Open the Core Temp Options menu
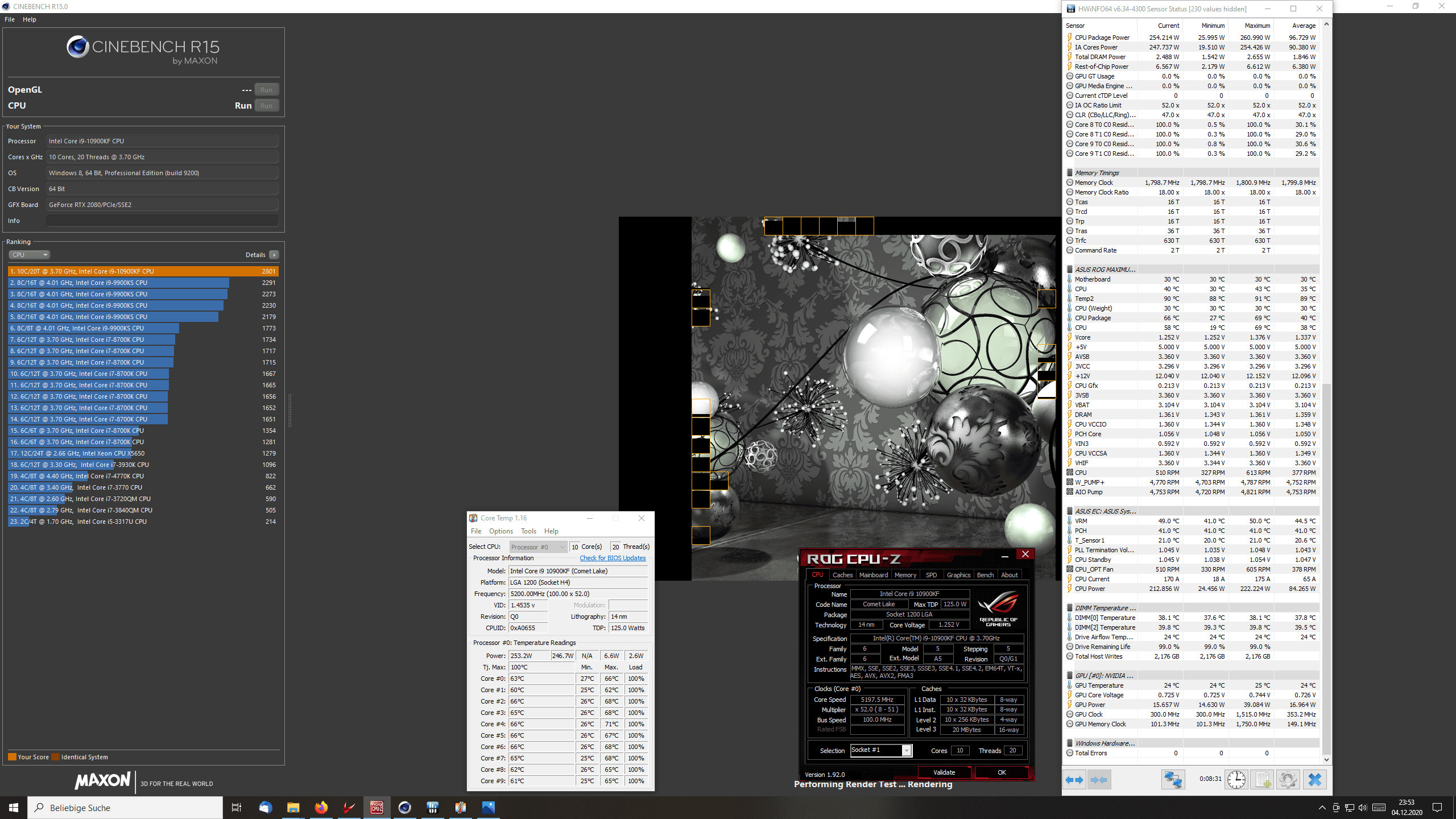 (501, 531)
